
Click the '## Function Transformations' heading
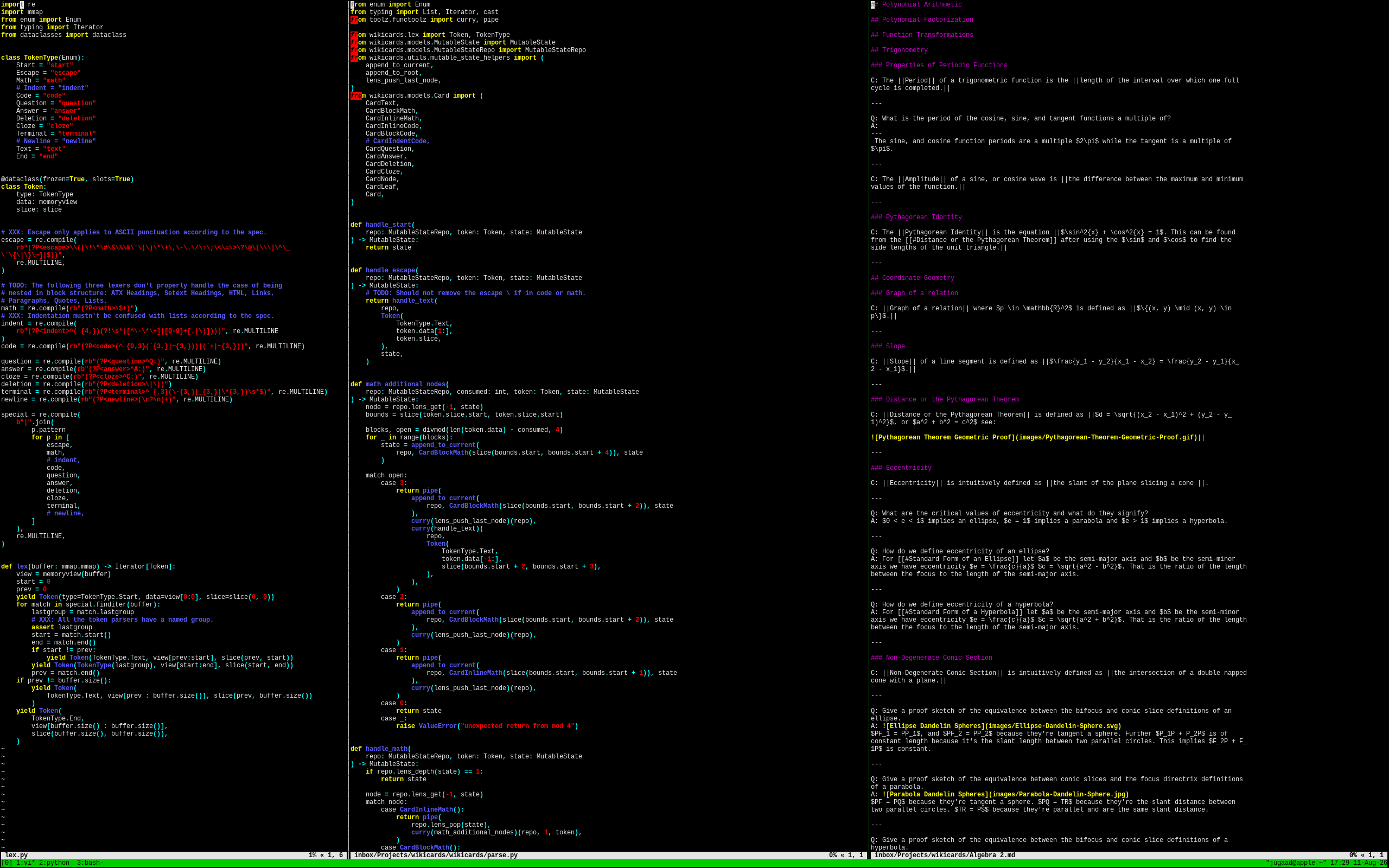coord(922,35)
